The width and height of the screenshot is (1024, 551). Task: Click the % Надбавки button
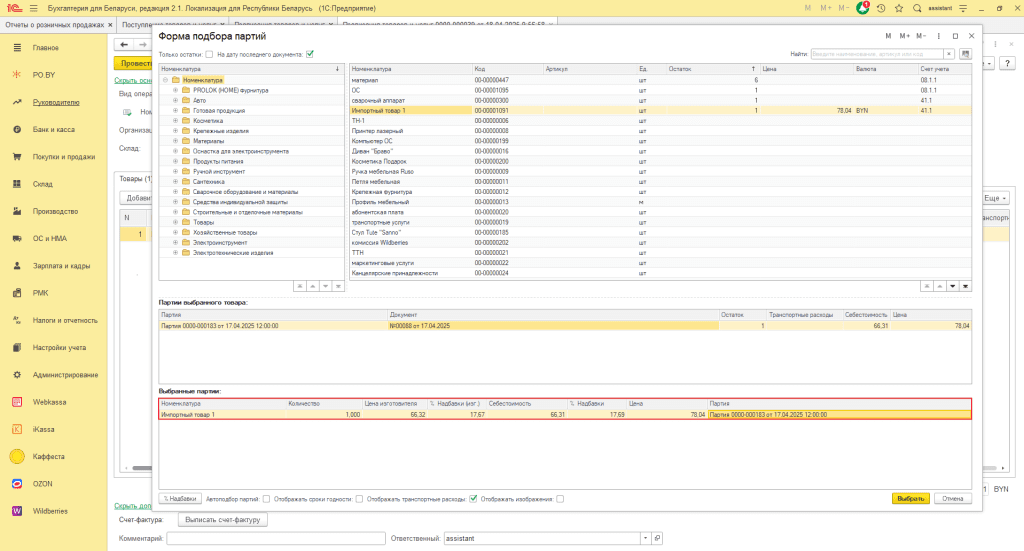point(180,499)
